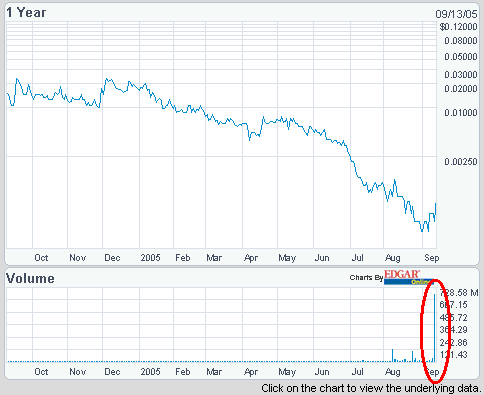
Task: Click 'Mar' label under the Volume chart
Action: click(214, 372)
